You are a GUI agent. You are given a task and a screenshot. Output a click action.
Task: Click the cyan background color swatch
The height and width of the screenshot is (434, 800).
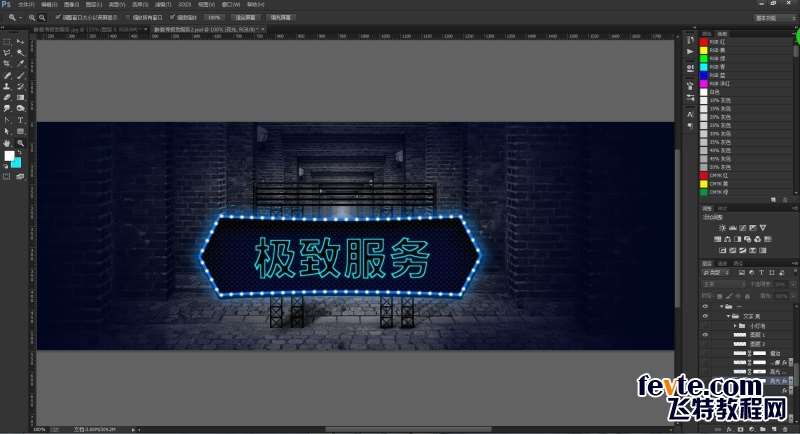(x=17, y=162)
